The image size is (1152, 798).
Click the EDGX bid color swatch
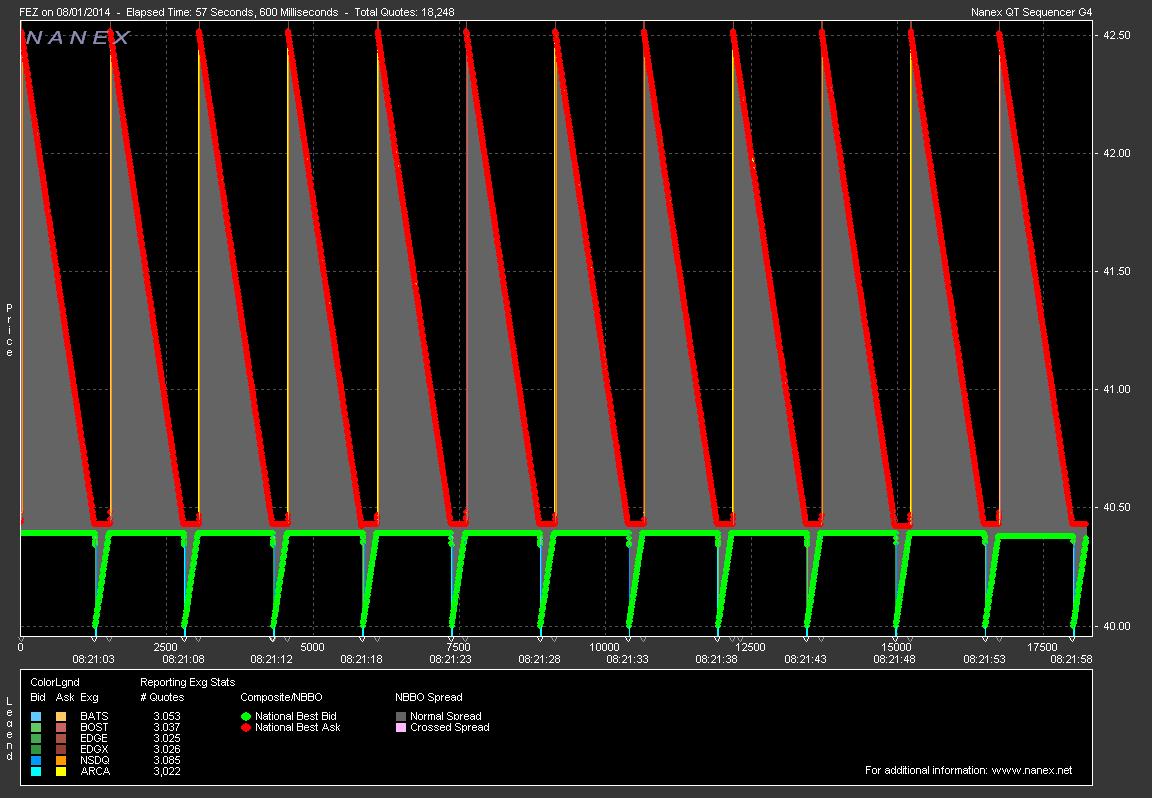[36, 750]
